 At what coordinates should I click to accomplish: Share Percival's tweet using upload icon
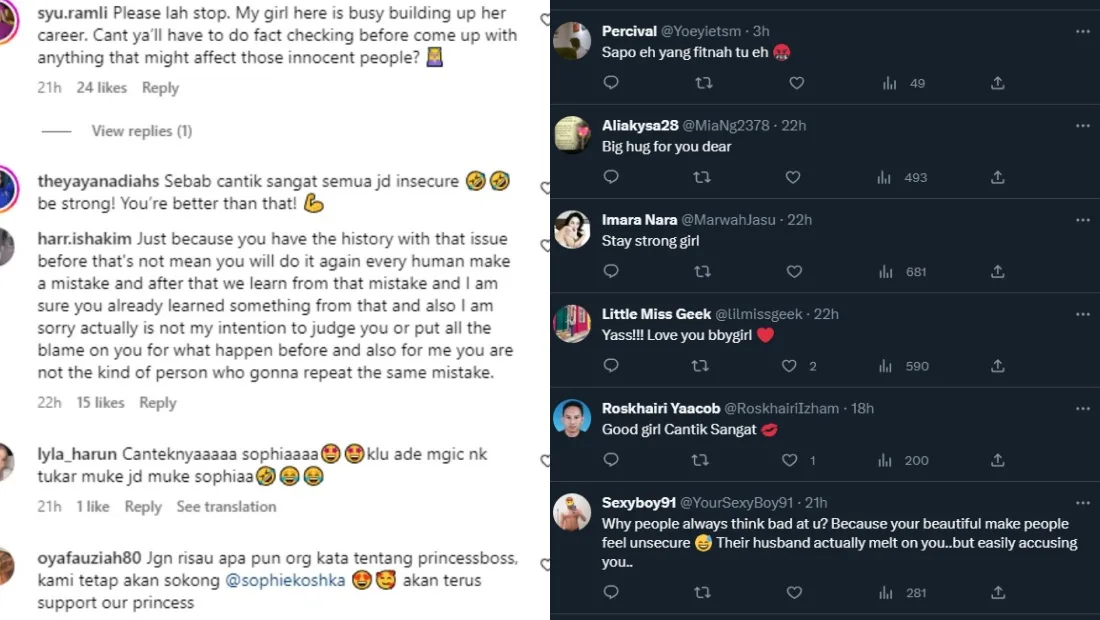(997, 84)
